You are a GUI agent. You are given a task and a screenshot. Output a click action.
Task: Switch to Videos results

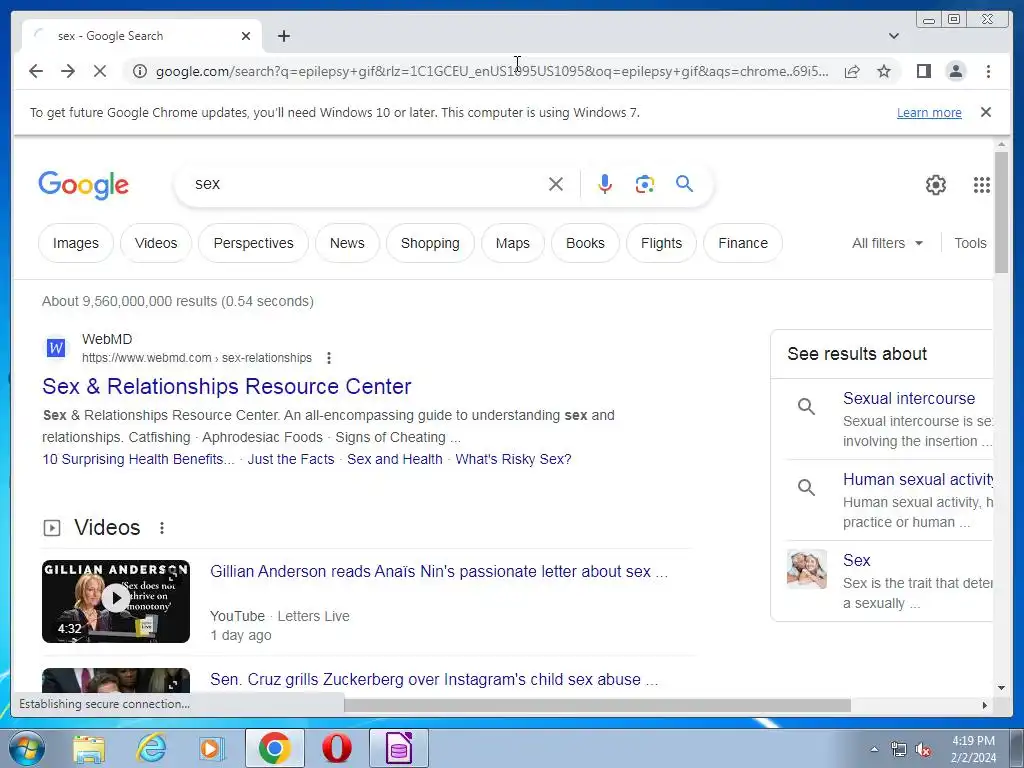[x=156, y=243]
